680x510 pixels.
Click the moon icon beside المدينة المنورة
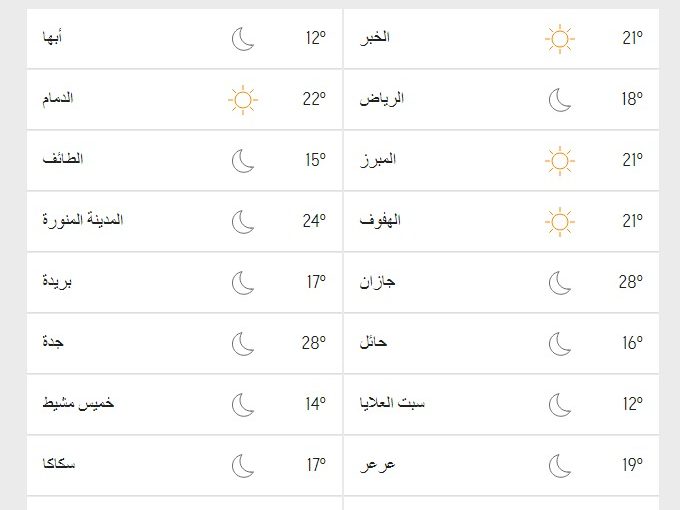tap(243, 221)
